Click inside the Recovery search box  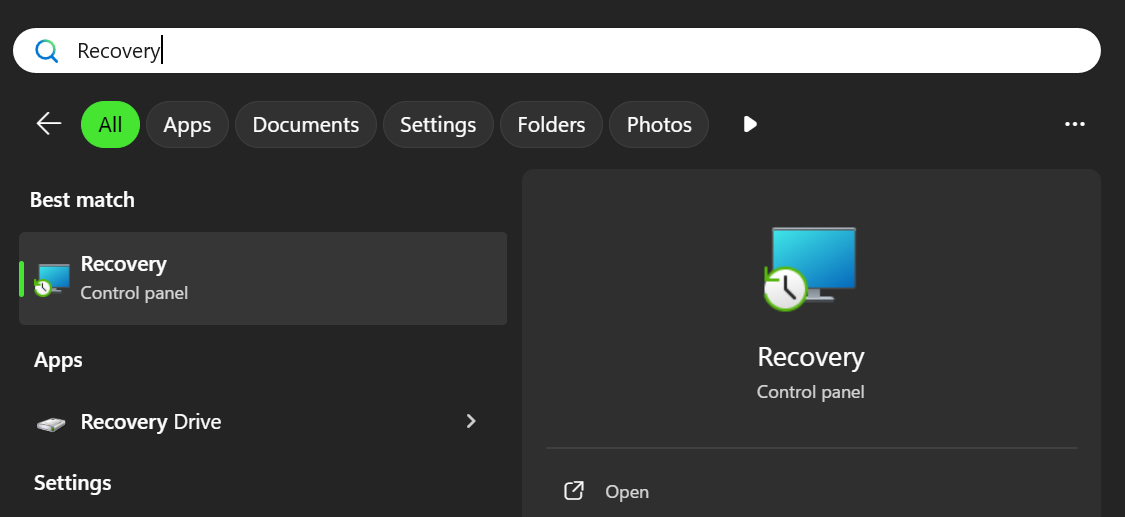click(557, 51)
